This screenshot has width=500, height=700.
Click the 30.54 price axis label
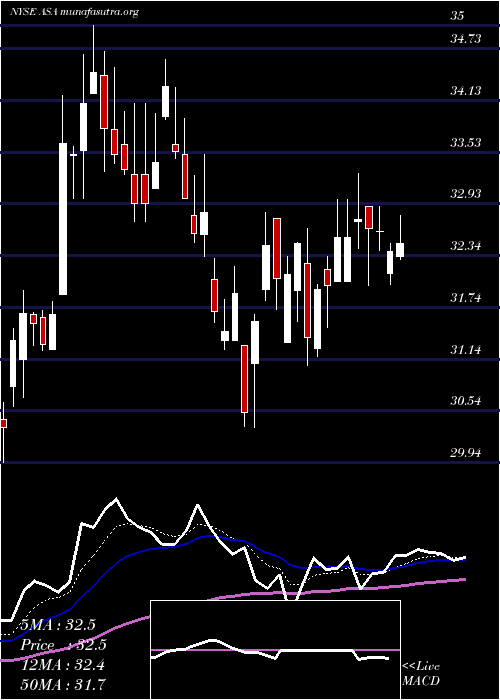point(466,400)
